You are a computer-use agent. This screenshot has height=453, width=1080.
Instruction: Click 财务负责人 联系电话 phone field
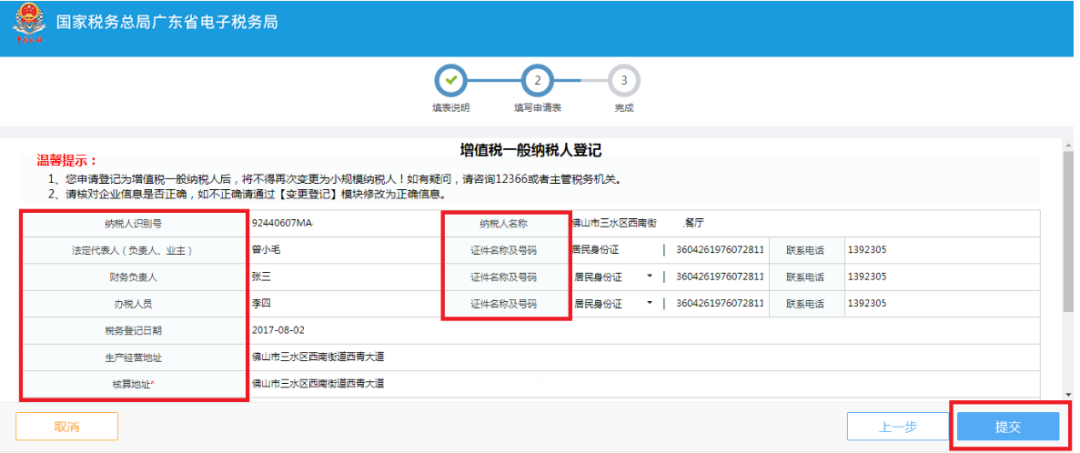(942, 277)
